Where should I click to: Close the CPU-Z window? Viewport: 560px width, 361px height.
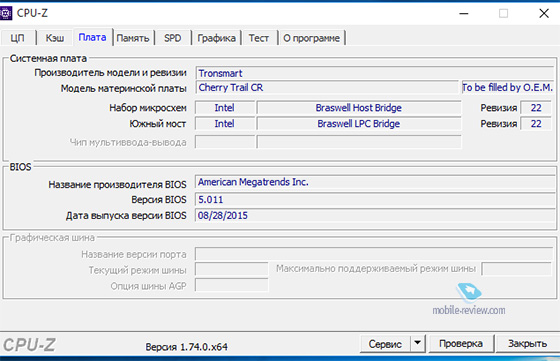[544, 14]
